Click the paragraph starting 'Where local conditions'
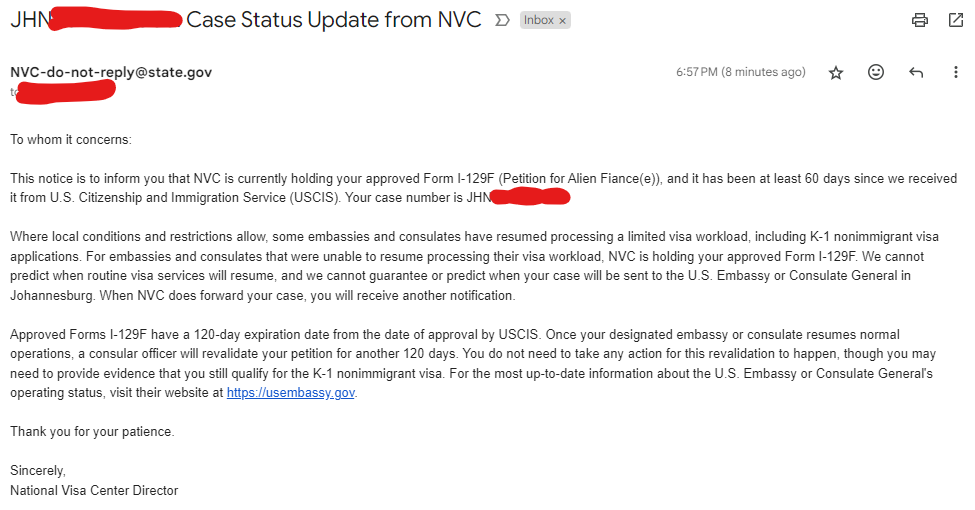Viewport: 975px width, 510px height. (x=474, y=266)
